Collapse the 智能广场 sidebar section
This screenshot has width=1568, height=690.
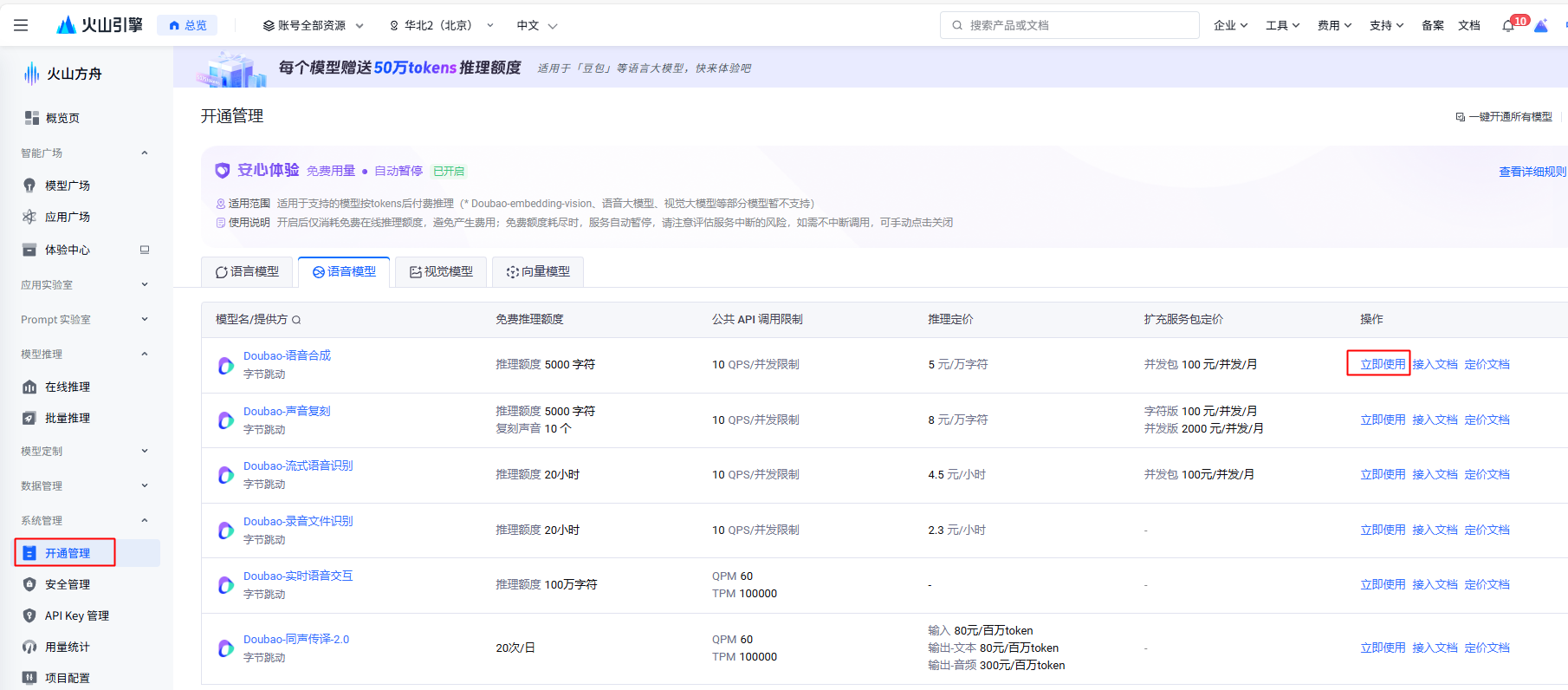(x=145, y=153)
